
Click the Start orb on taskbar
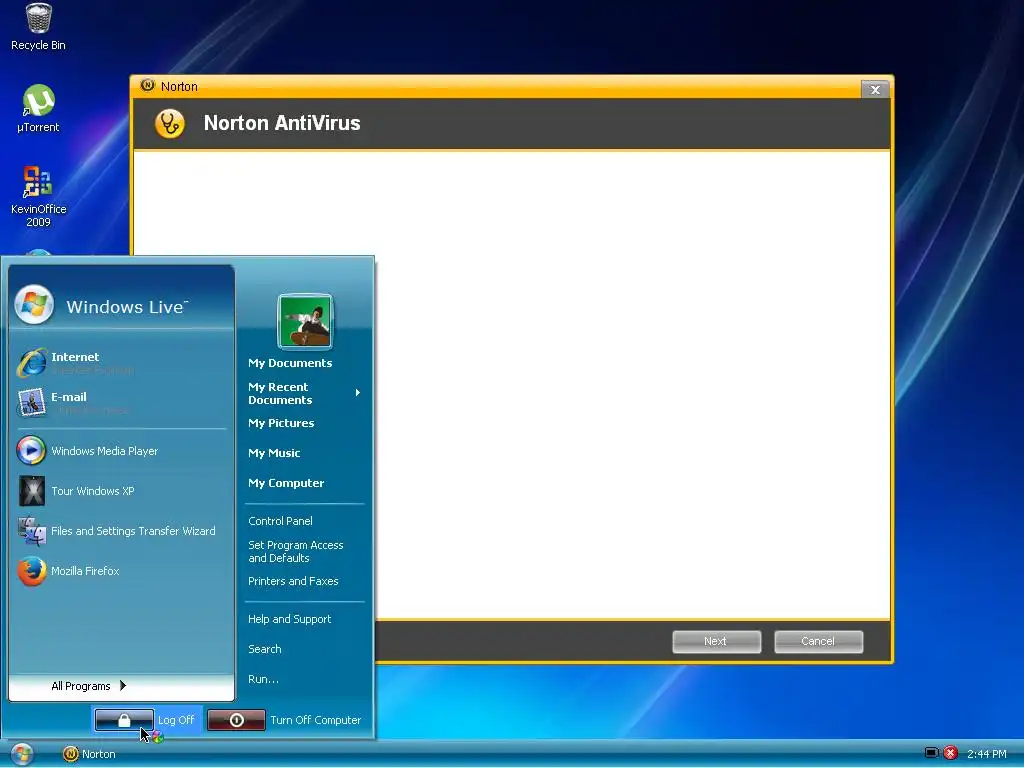click(x=22, y=754)
